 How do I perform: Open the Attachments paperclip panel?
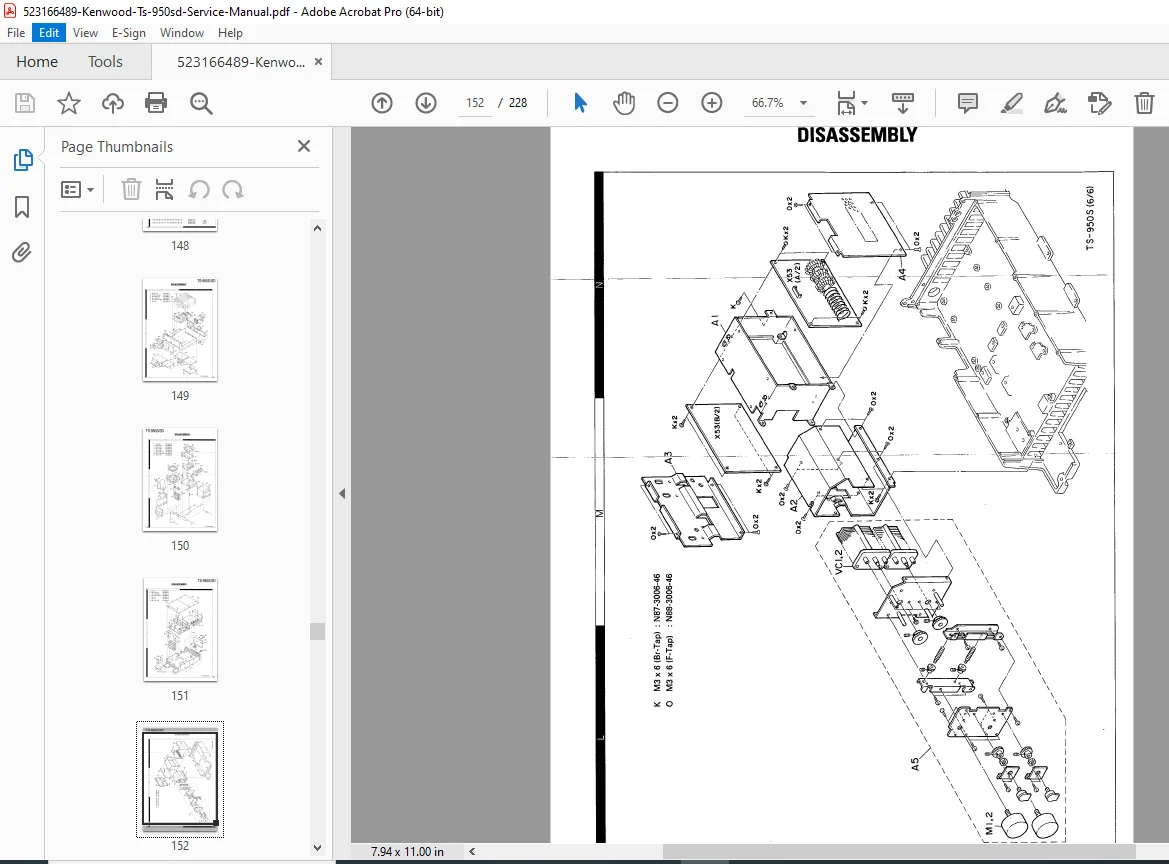point(22,253)
